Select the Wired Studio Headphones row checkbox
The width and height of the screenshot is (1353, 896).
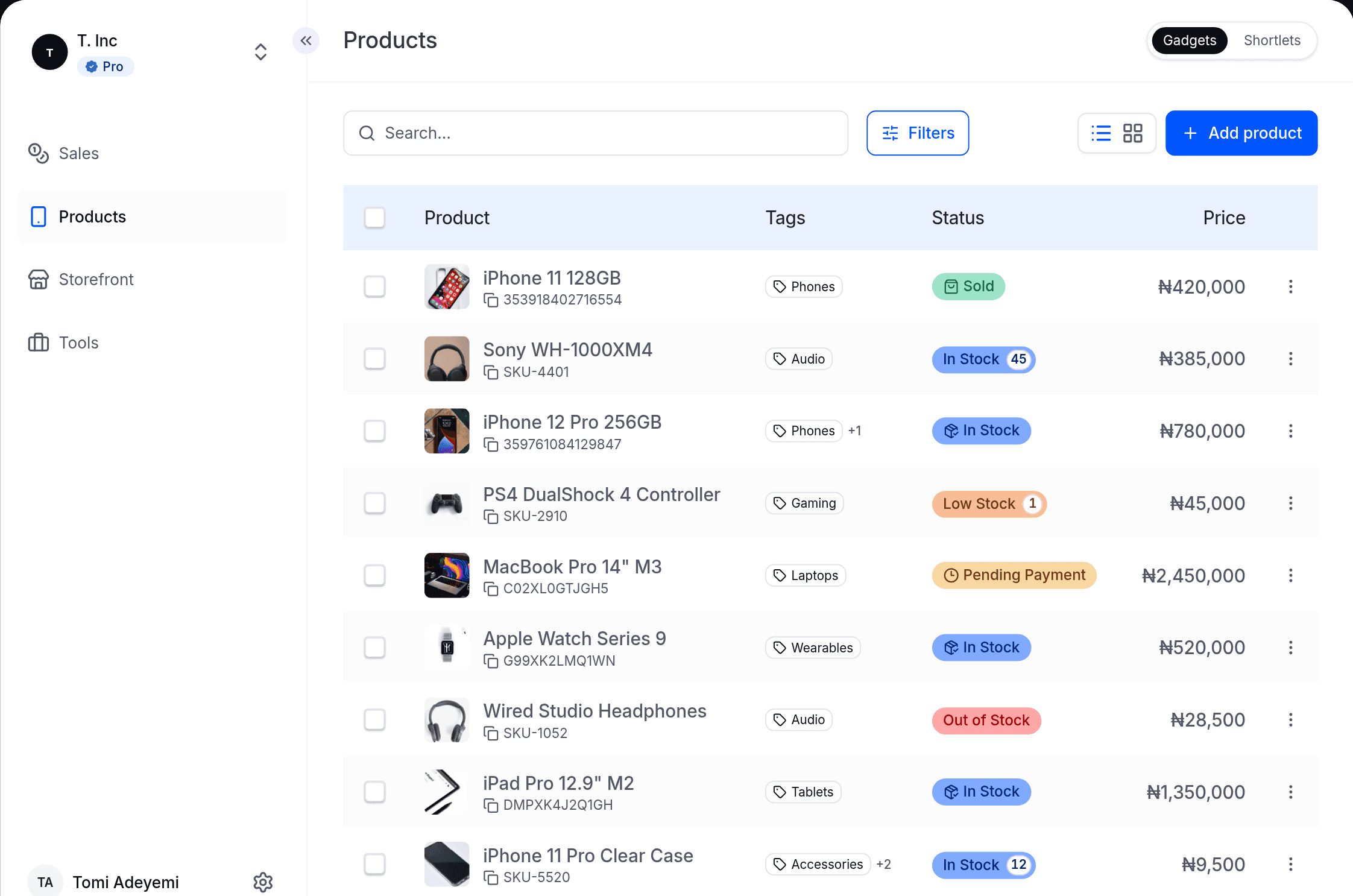click(x=374, y=719)
